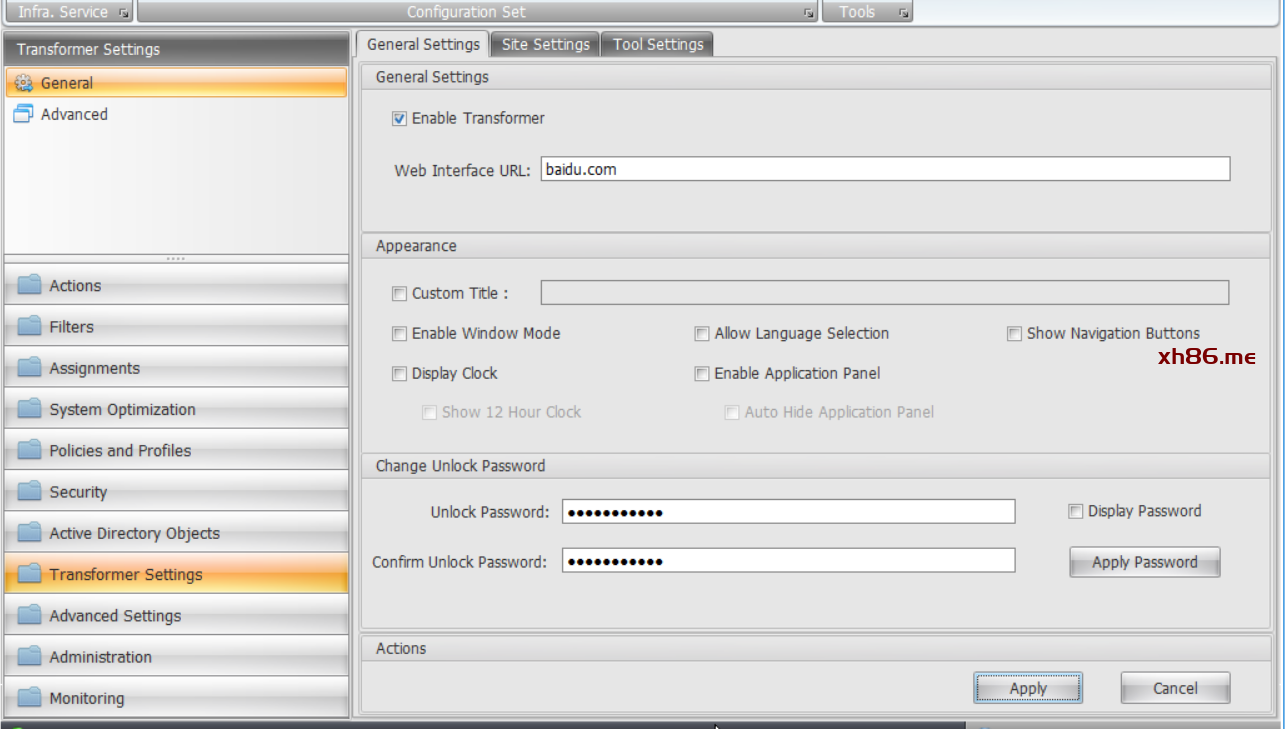Open the Tool Settings tab
Image resolution: width=1286 pixels, height=729 pixels.
[658, 44]
